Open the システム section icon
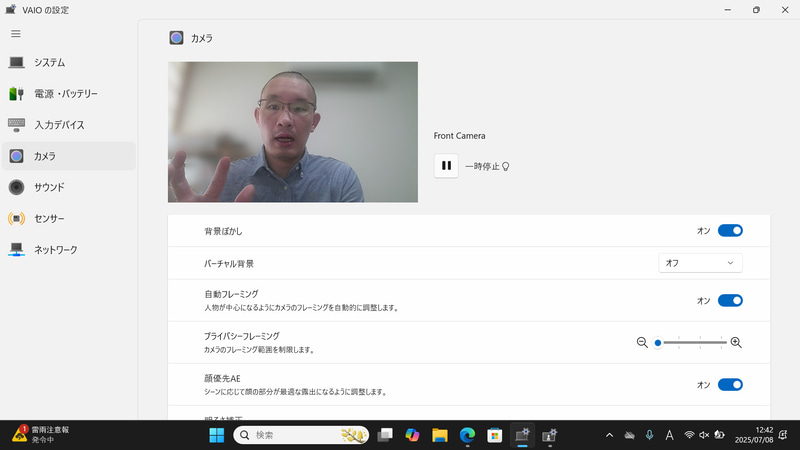The height and width of the screenshot is (450, 800). [x=16, y=62]
